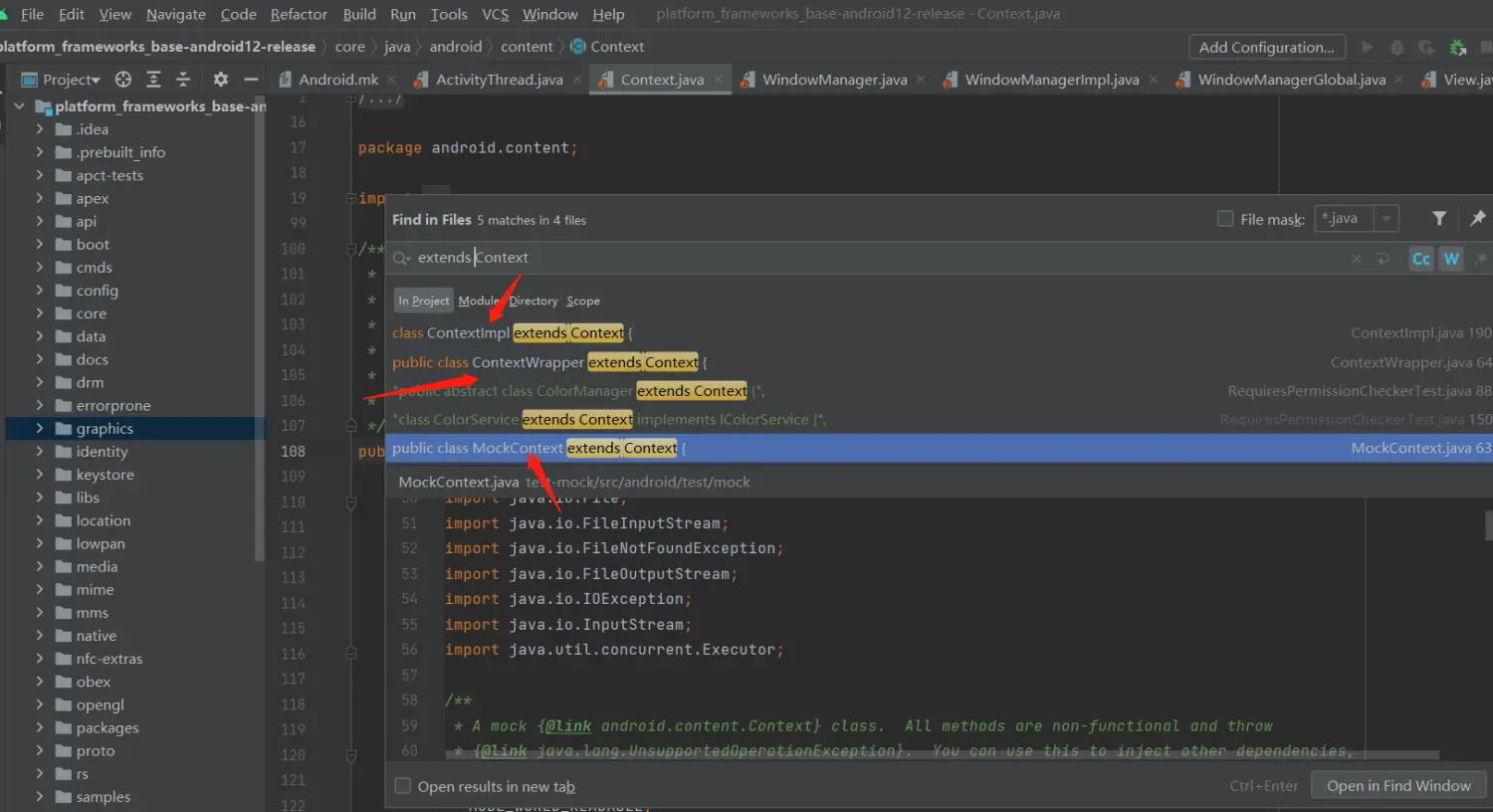The width and height of the screenshot is (1493, 812).
Task: Open the Refactor menu
Action: 299,14
